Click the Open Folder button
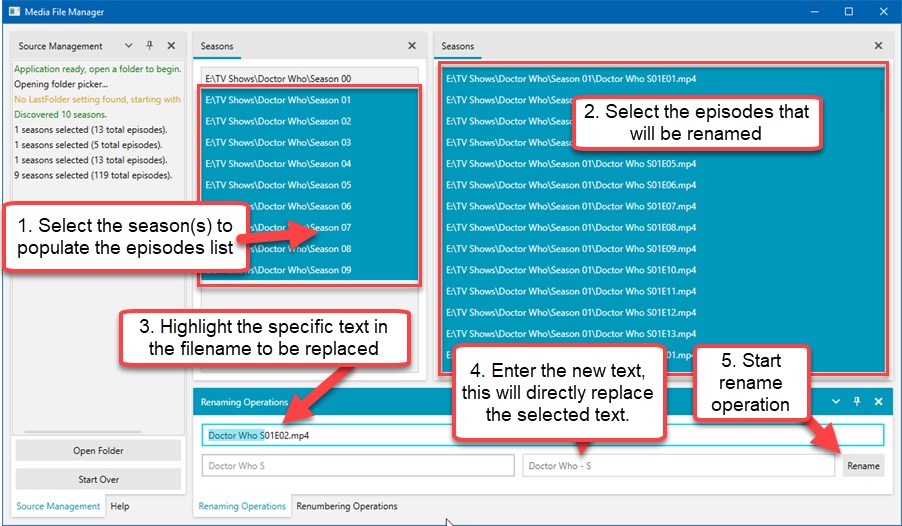The image size is (902, 526). pos(98,451)
